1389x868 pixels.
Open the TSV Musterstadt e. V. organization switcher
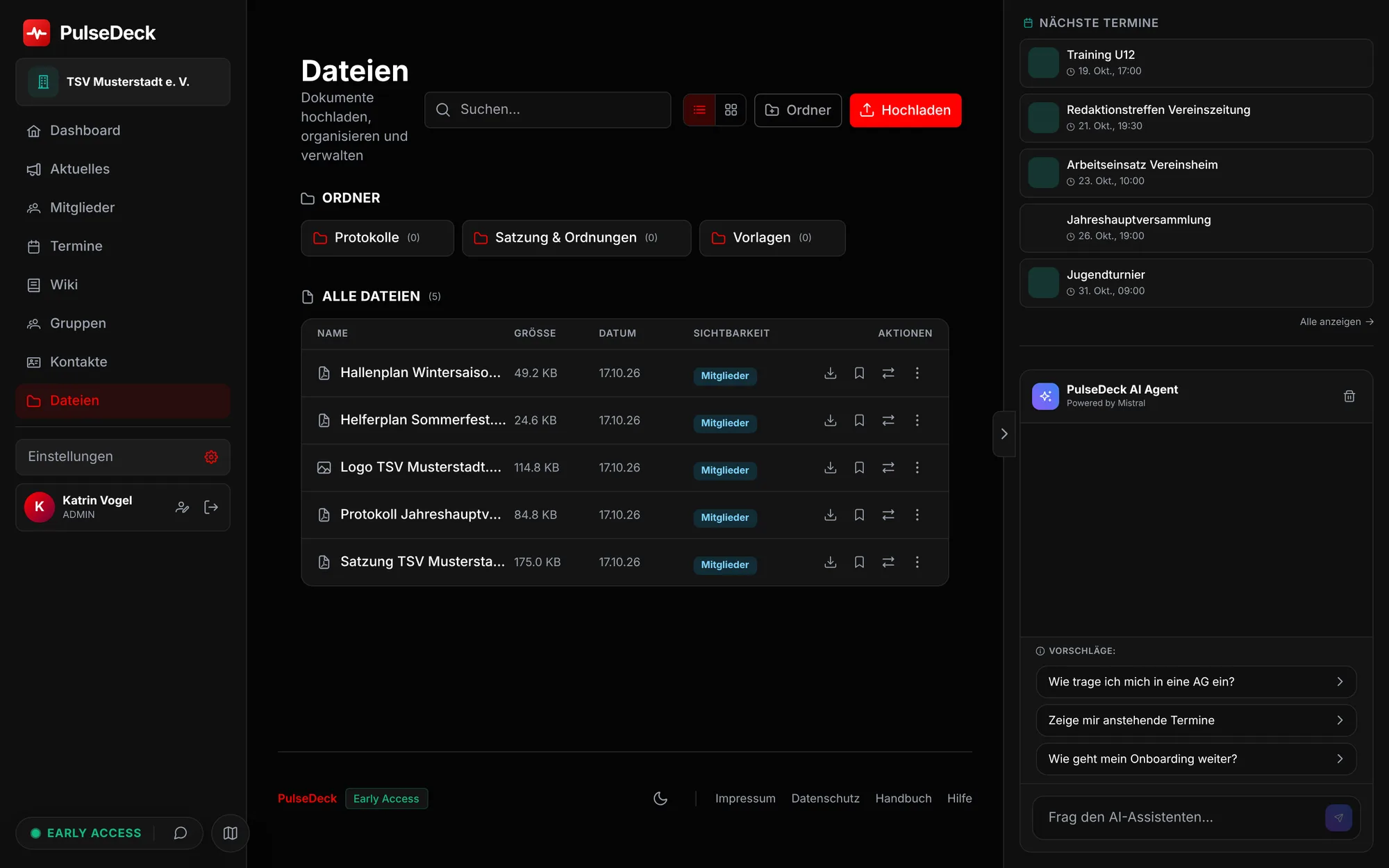[x=123, y=82]
